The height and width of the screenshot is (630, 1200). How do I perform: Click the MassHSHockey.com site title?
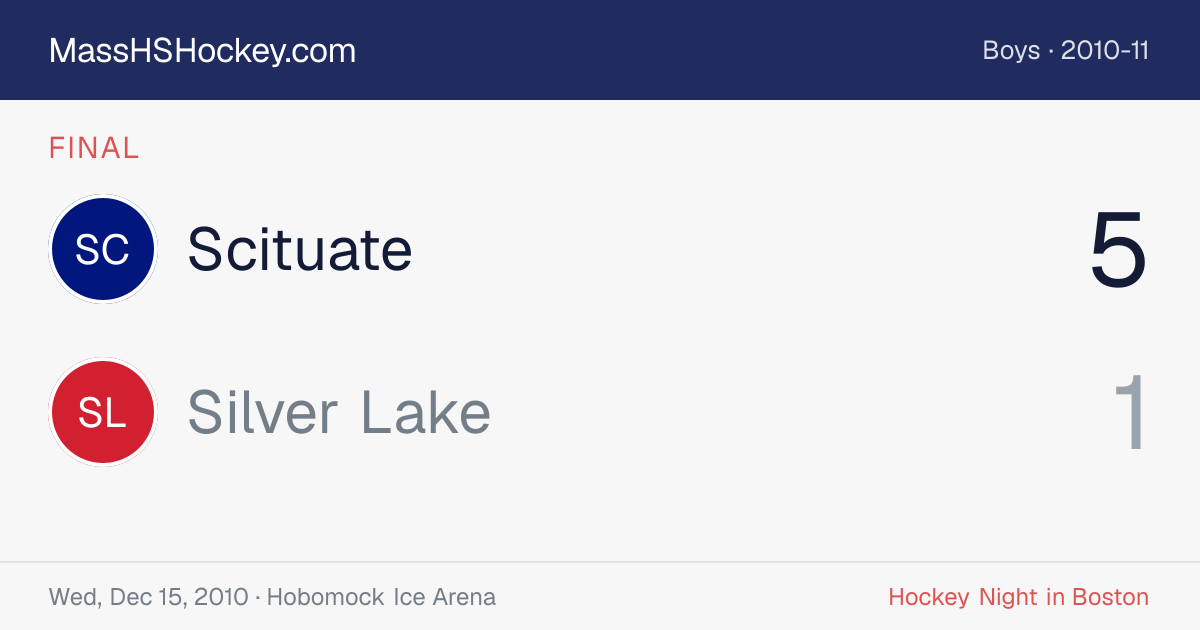pyautogui.click(x=202, y=51)
